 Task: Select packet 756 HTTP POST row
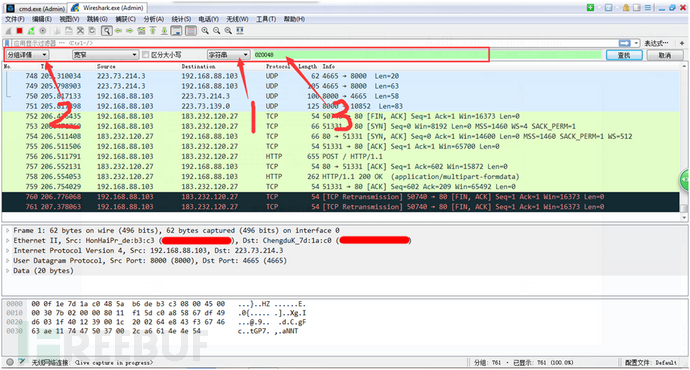click(x=341, y=157)
